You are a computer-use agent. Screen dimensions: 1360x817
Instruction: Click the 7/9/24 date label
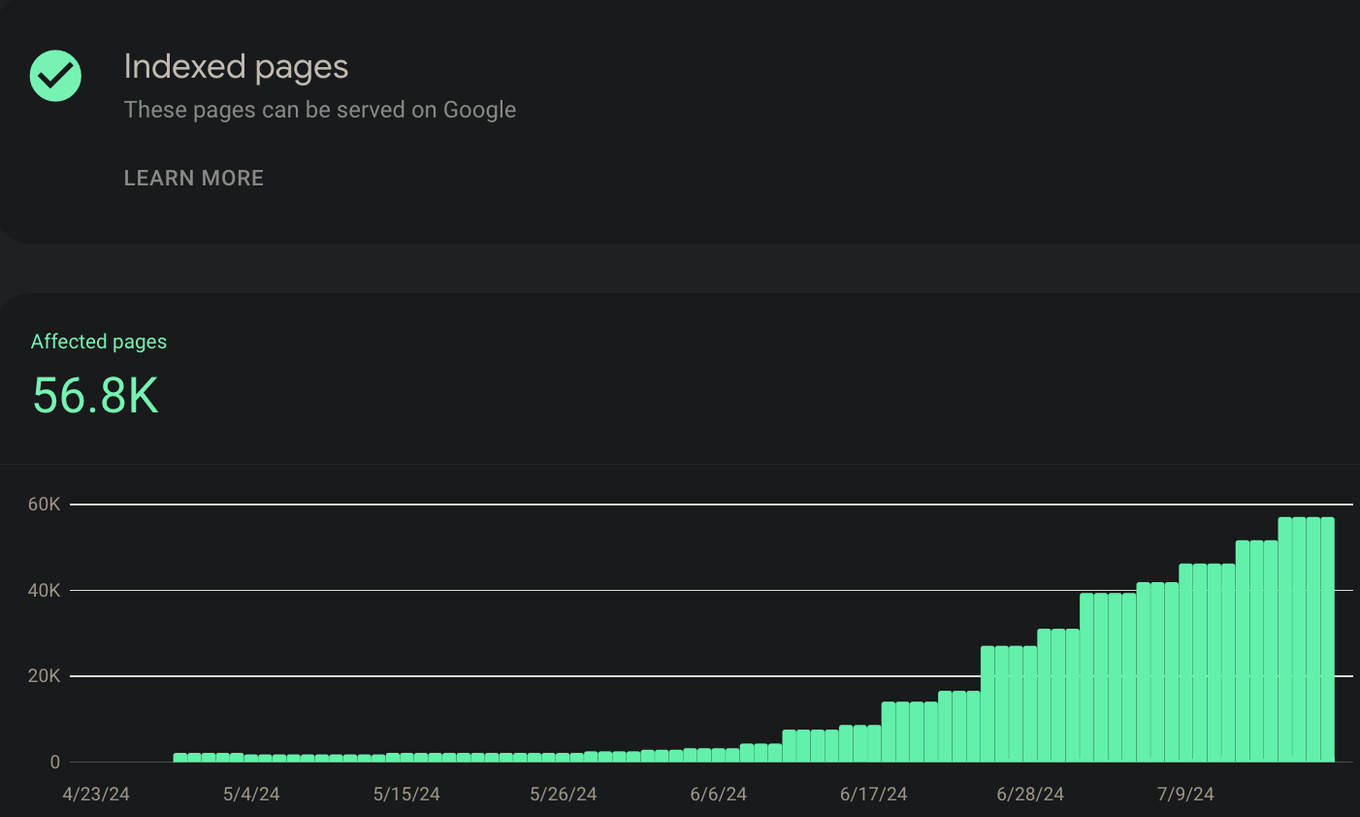1185,794
